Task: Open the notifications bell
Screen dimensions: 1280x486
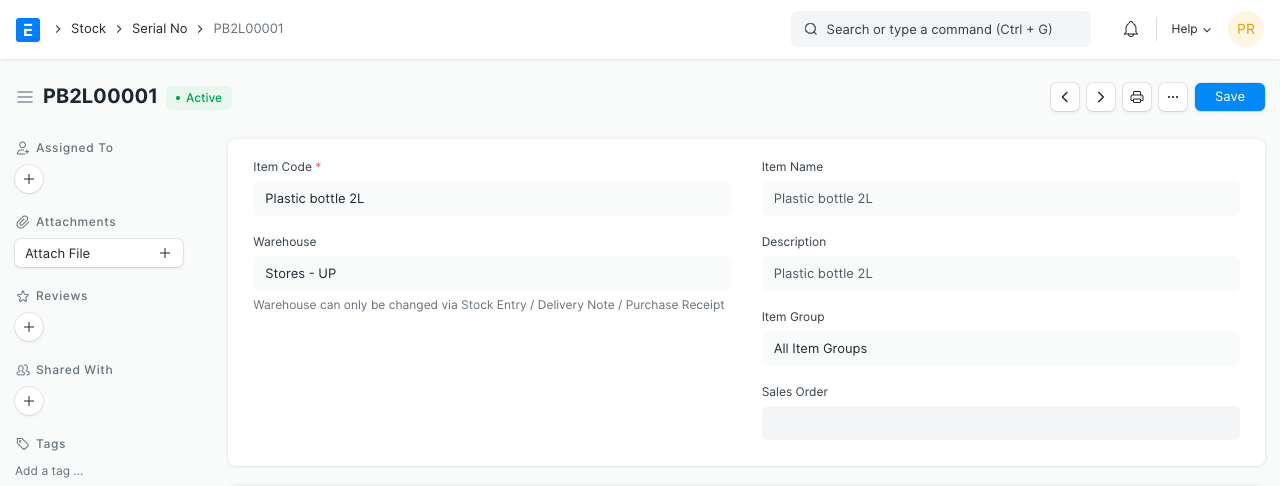Action: pyautogui.click(x=1131, y=29)
